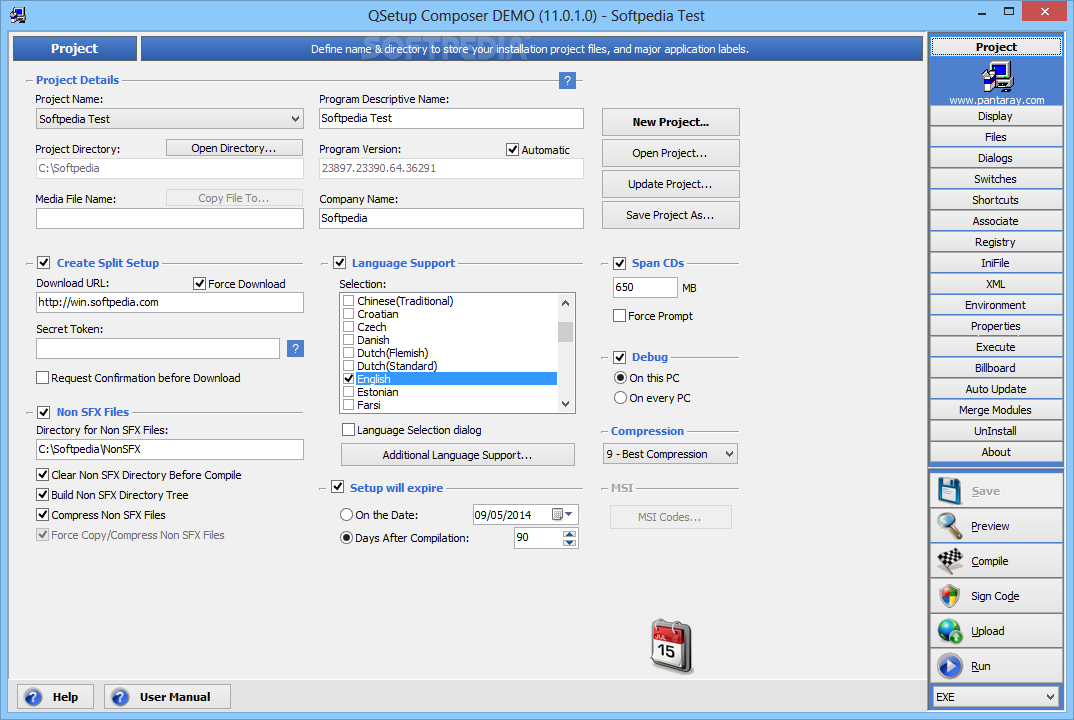1074x720 pixels.
Task: Open Project Details help question icon
Action: point(567,81)
